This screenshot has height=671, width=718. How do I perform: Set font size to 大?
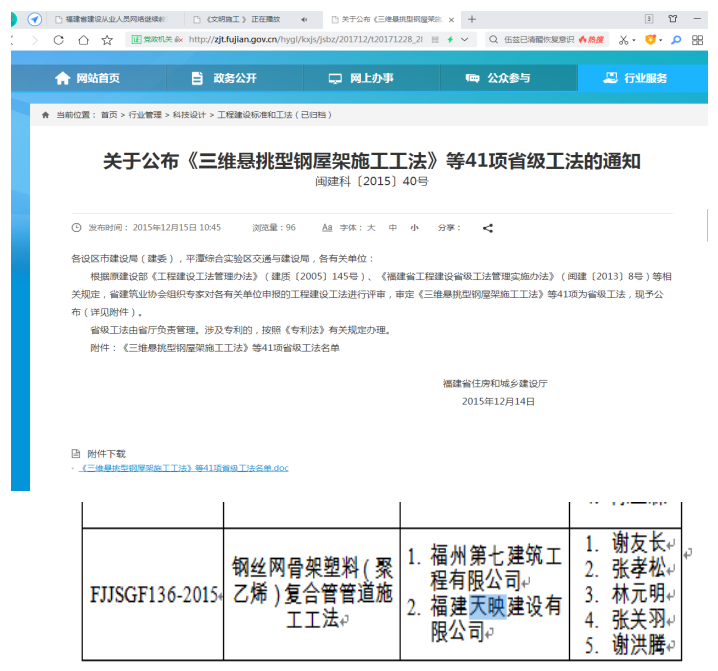point(371,228)
